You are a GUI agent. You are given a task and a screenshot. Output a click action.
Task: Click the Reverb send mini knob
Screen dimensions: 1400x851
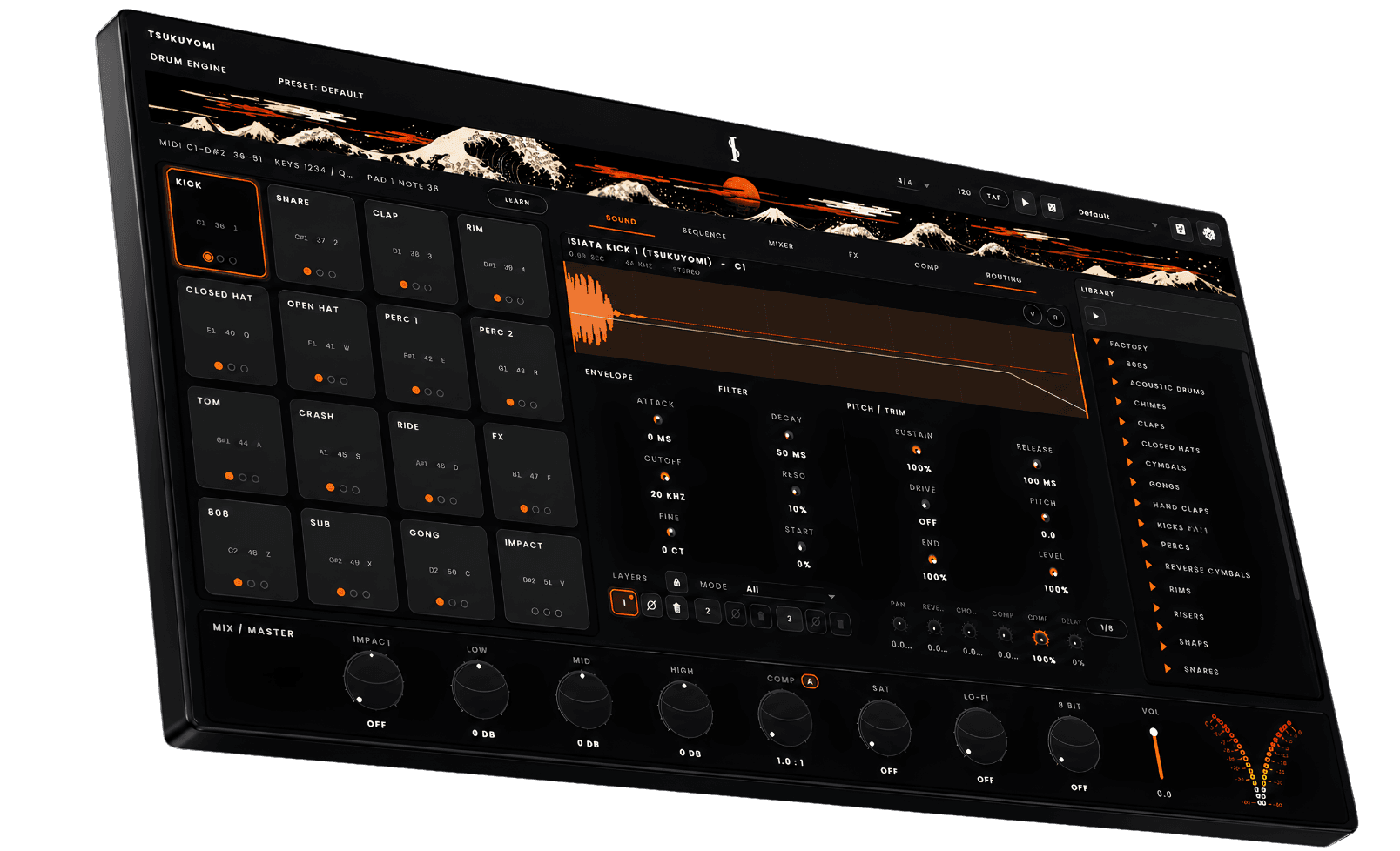click(x=934, y=627)
